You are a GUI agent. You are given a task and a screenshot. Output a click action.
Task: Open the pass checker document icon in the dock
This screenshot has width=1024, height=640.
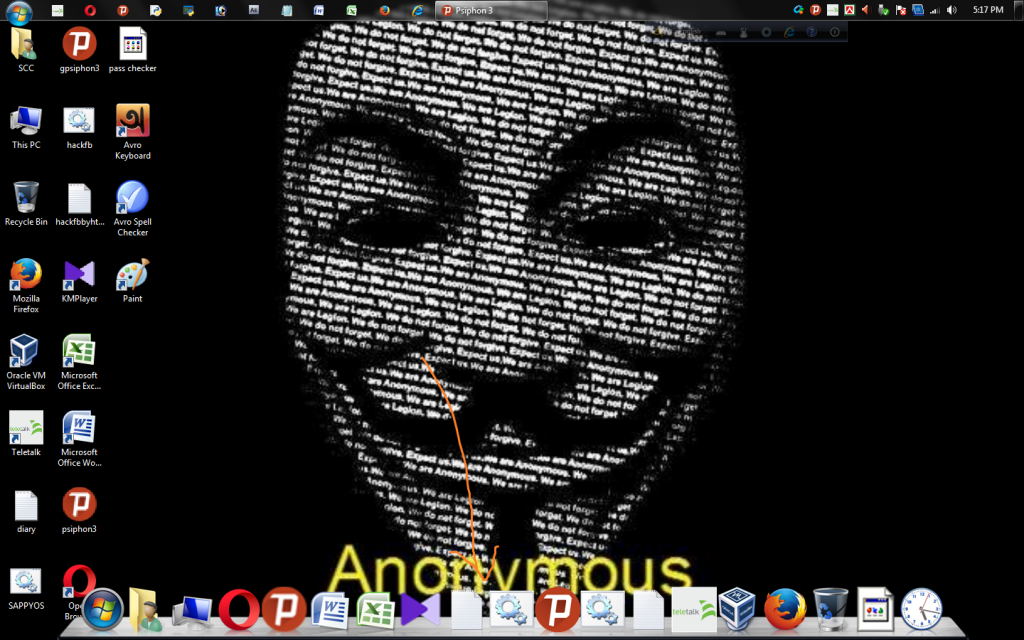[x=875, y=610]
